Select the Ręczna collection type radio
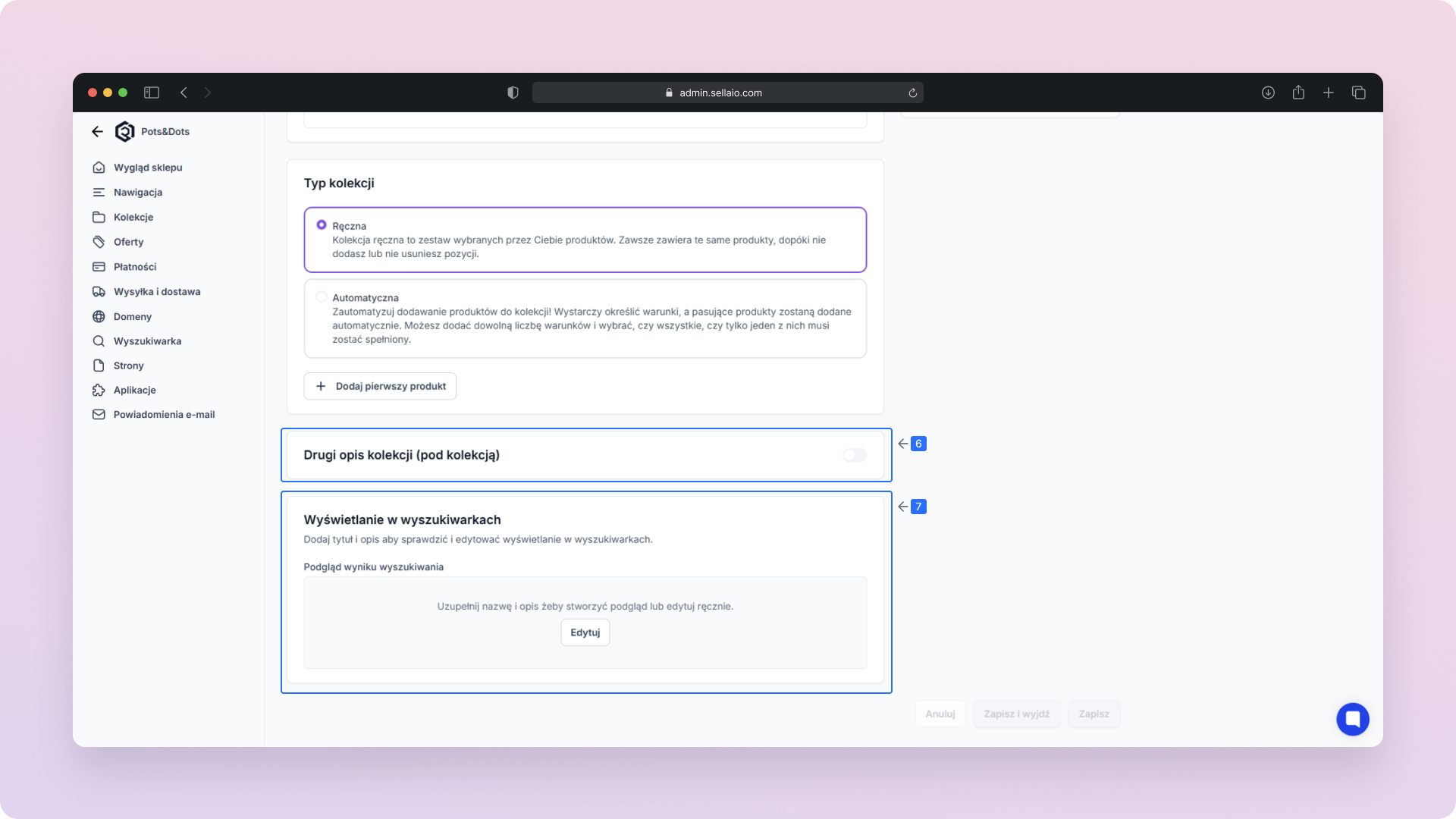The height and width of the screenshot is (819, 1456). pos(322,225)
